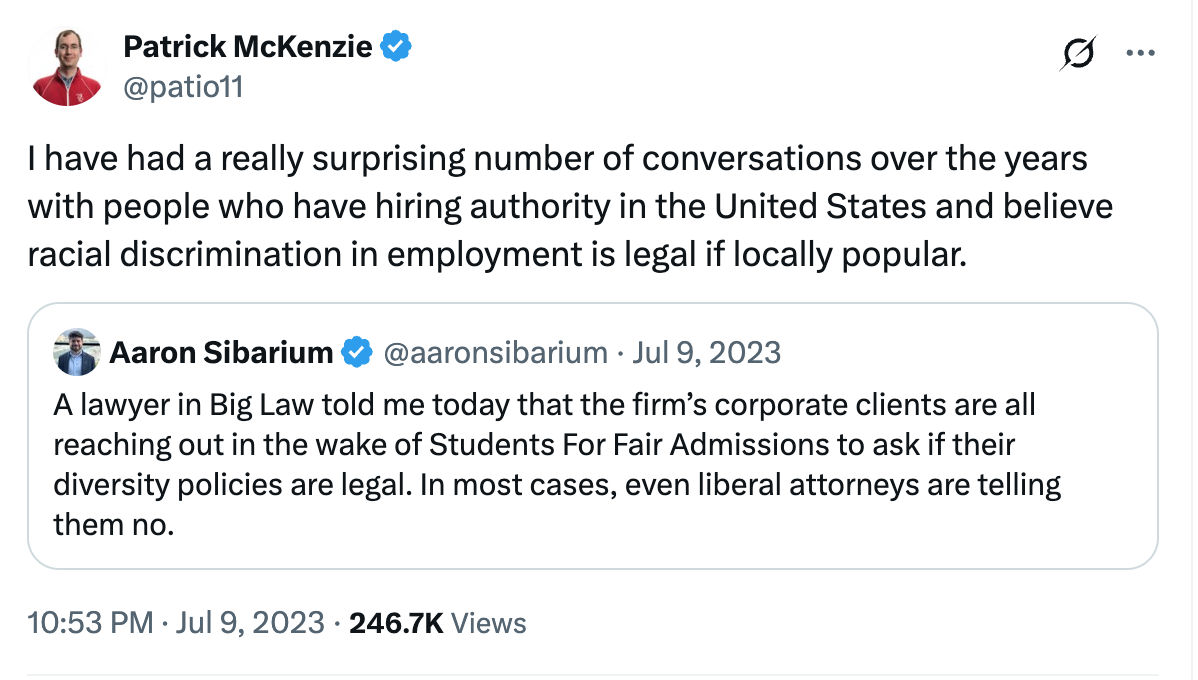Click the quoted tweet header row

point(417,352)
